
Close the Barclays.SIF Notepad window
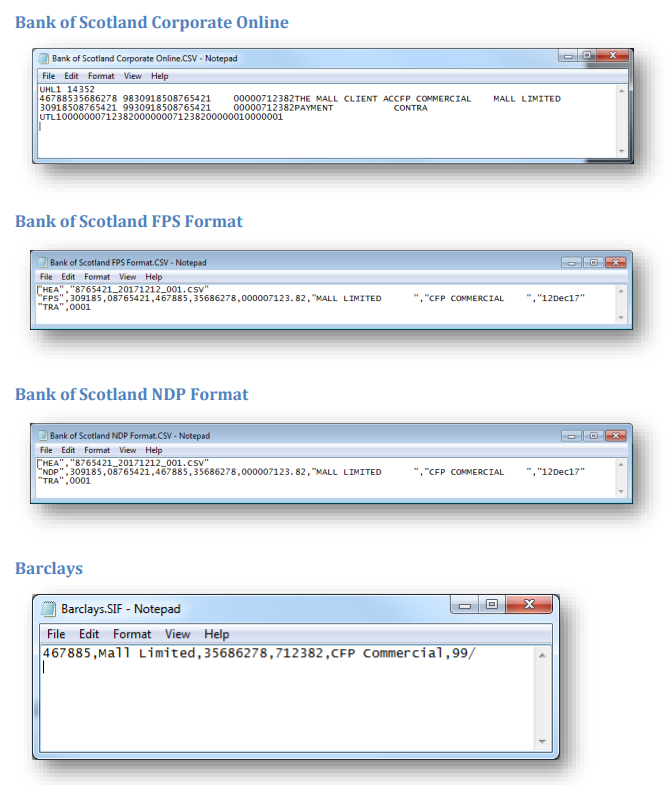click(x=529, y=604)
